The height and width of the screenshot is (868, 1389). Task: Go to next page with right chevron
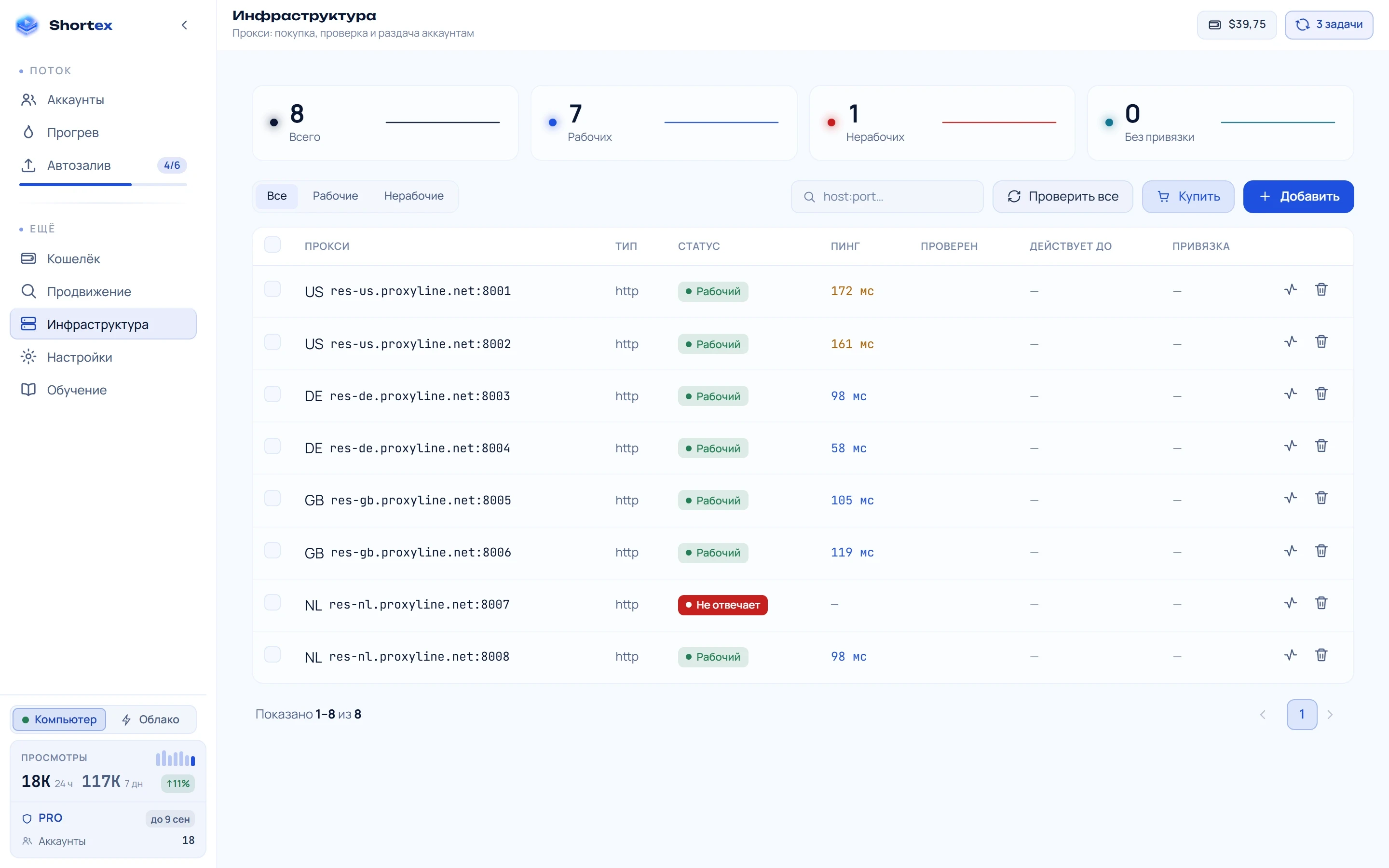(x=1330, y=715)
